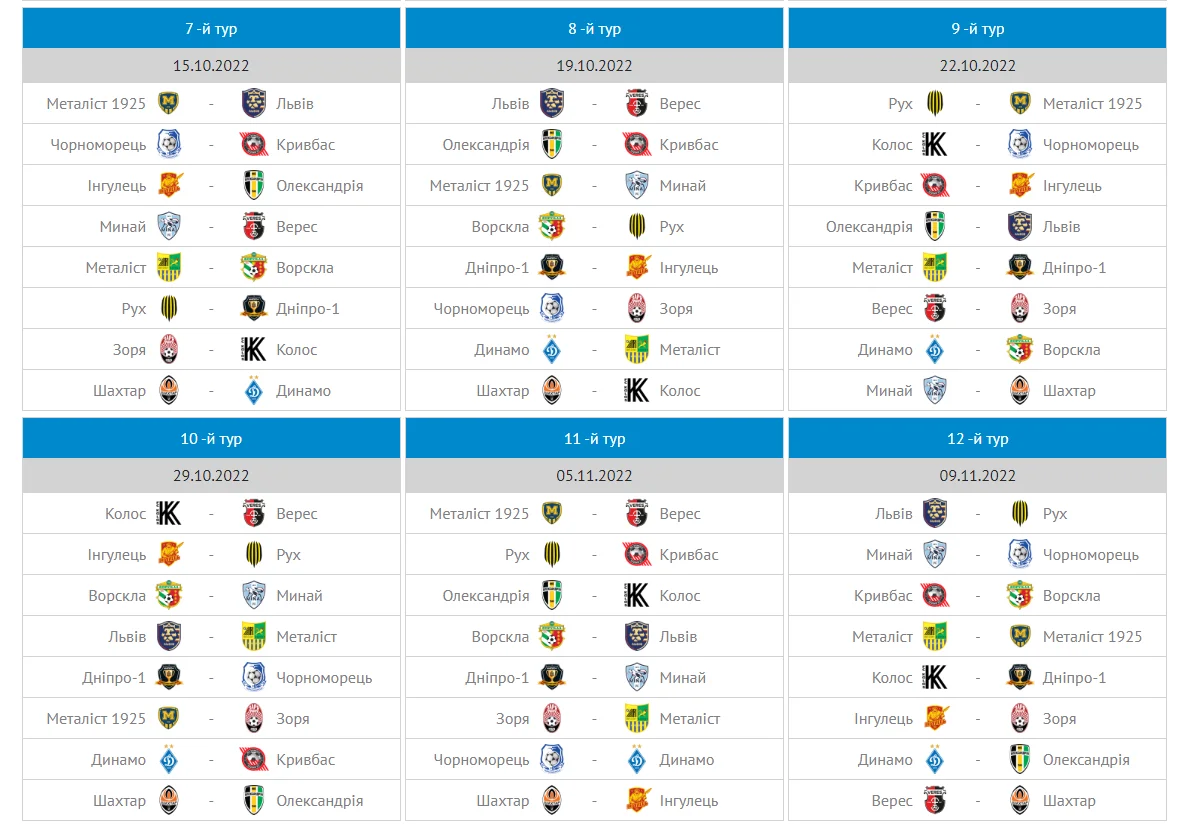Click Львів crest in the 12-й тур table
Viewport: 1187px width, 825px height.
click(935, 514)
